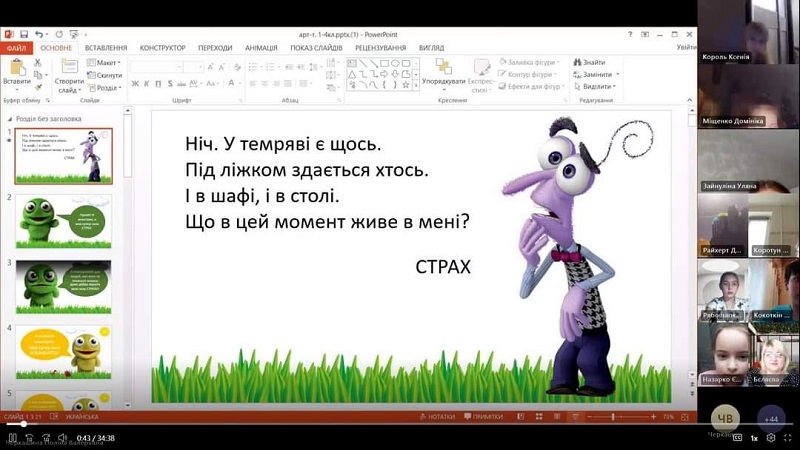This screenshot has width=800, height=450.
Task: Pause the video playback
Action: click(13, 438)
